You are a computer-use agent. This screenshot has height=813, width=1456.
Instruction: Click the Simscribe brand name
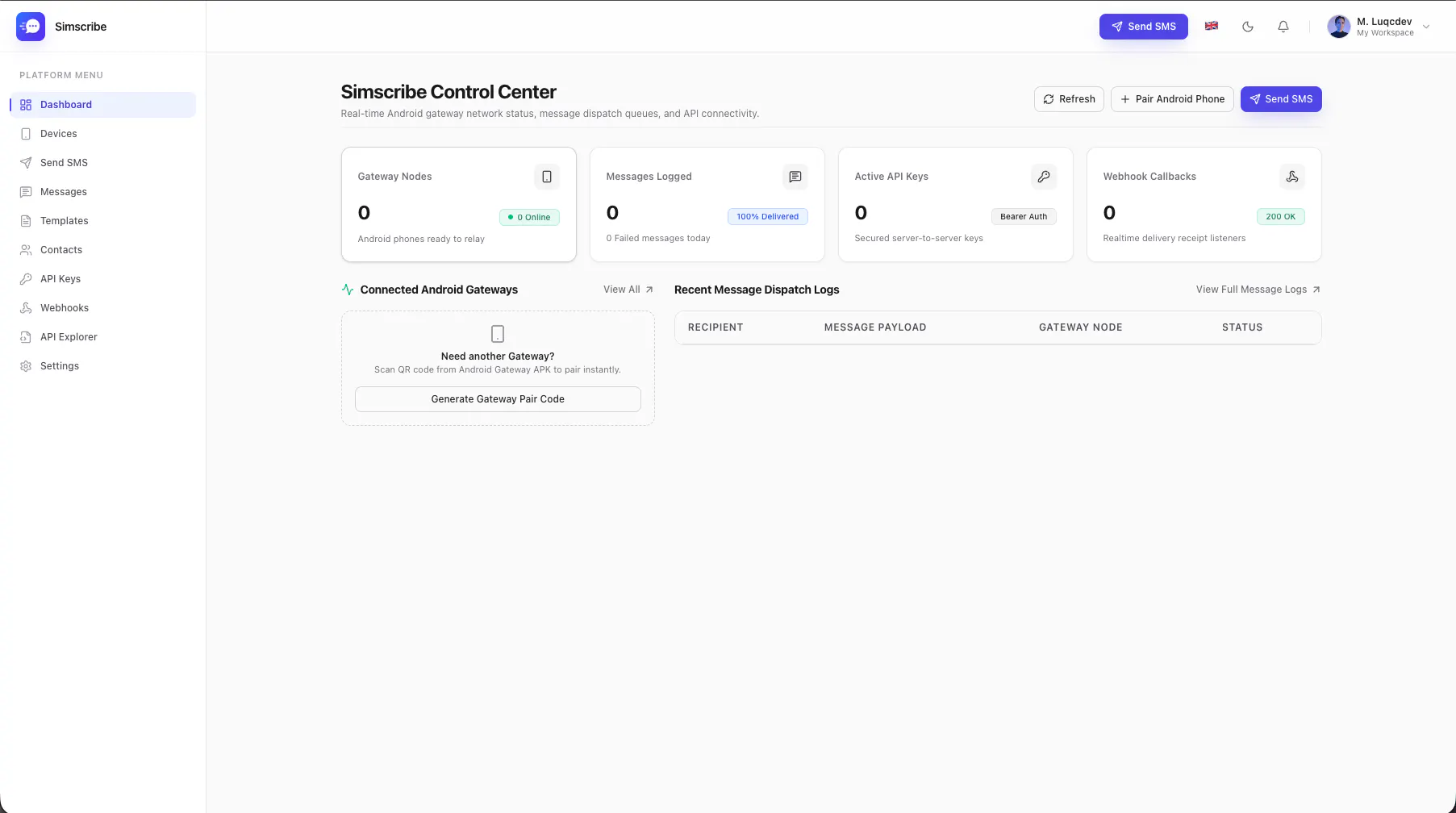pyautogui.click(x=81, y=27)
